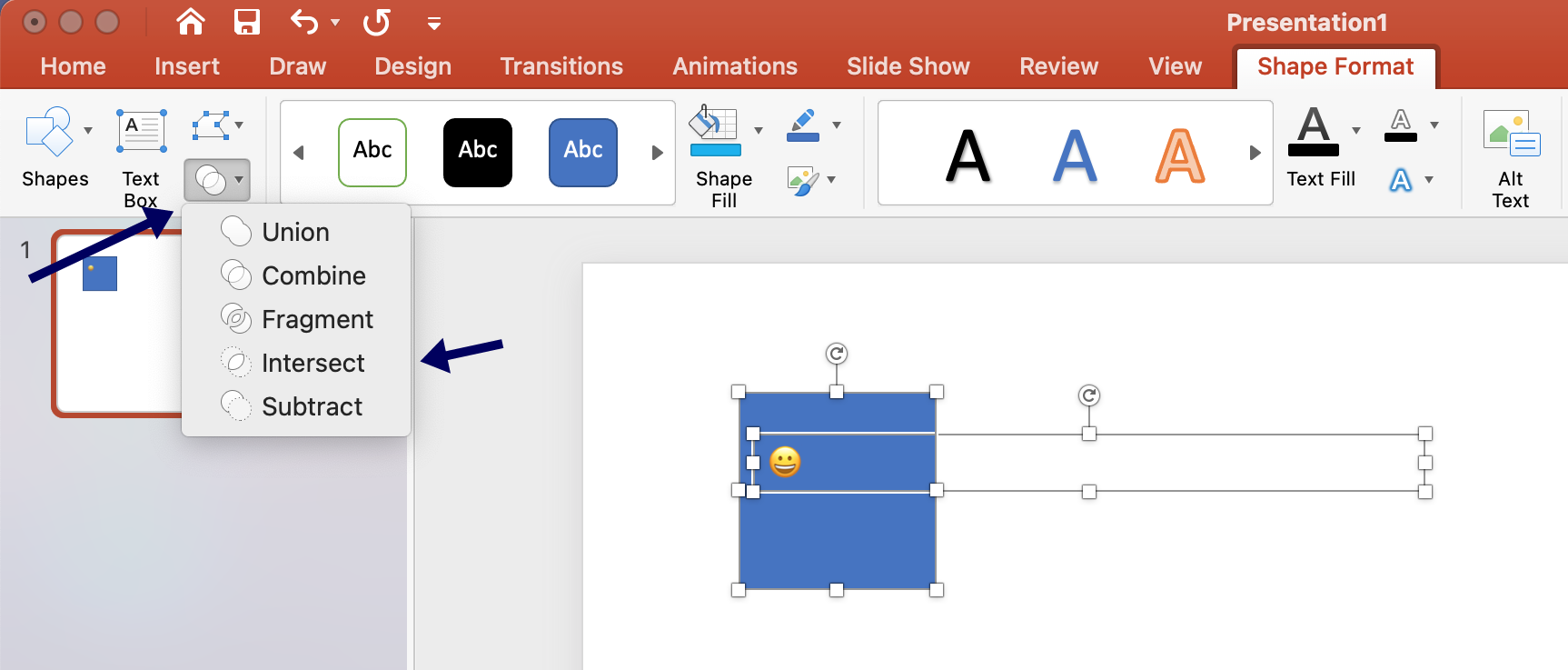The height and width of the screenshot is (670, 1568).
Task: Click the Text Outline A icon
Action: coord(1401,125)
